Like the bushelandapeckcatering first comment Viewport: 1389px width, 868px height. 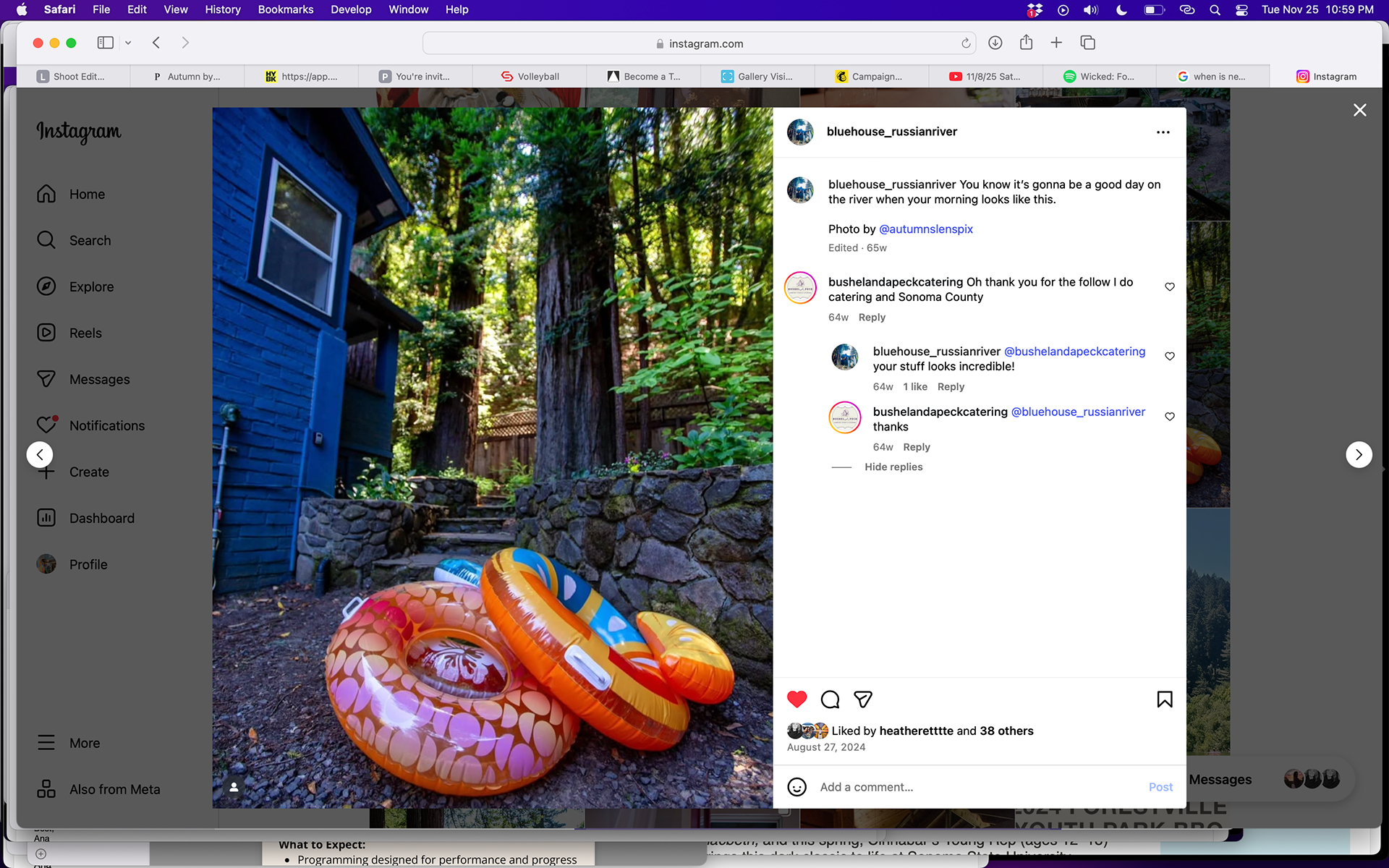[x=1169, y=287]
